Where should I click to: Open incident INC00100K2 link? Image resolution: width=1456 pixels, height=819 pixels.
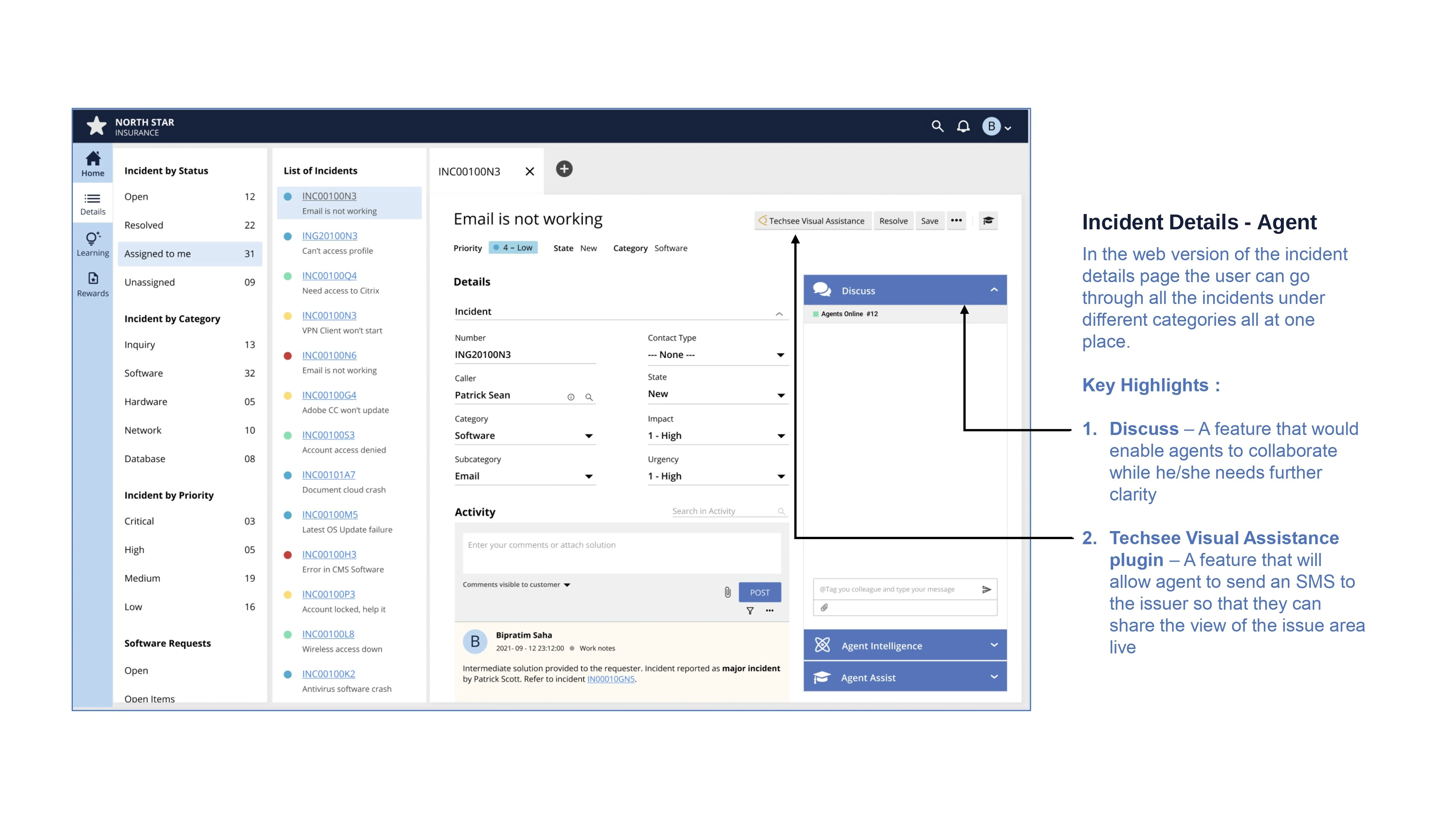328,674
